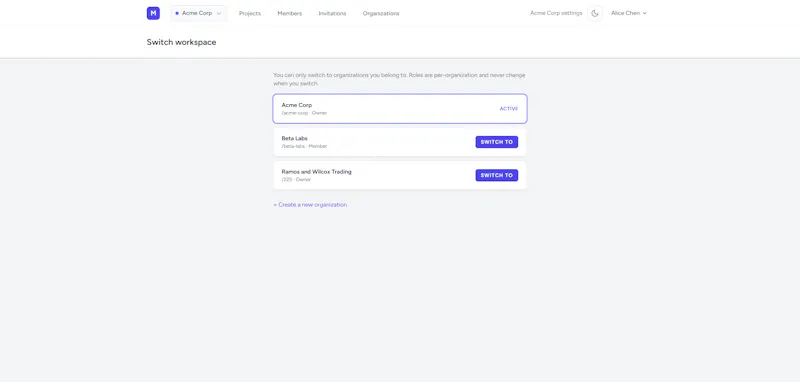Image resolution: width=800 pixels, height=382 pixels.
Task: Open Acme Corp settings
Action: (556, 13)
